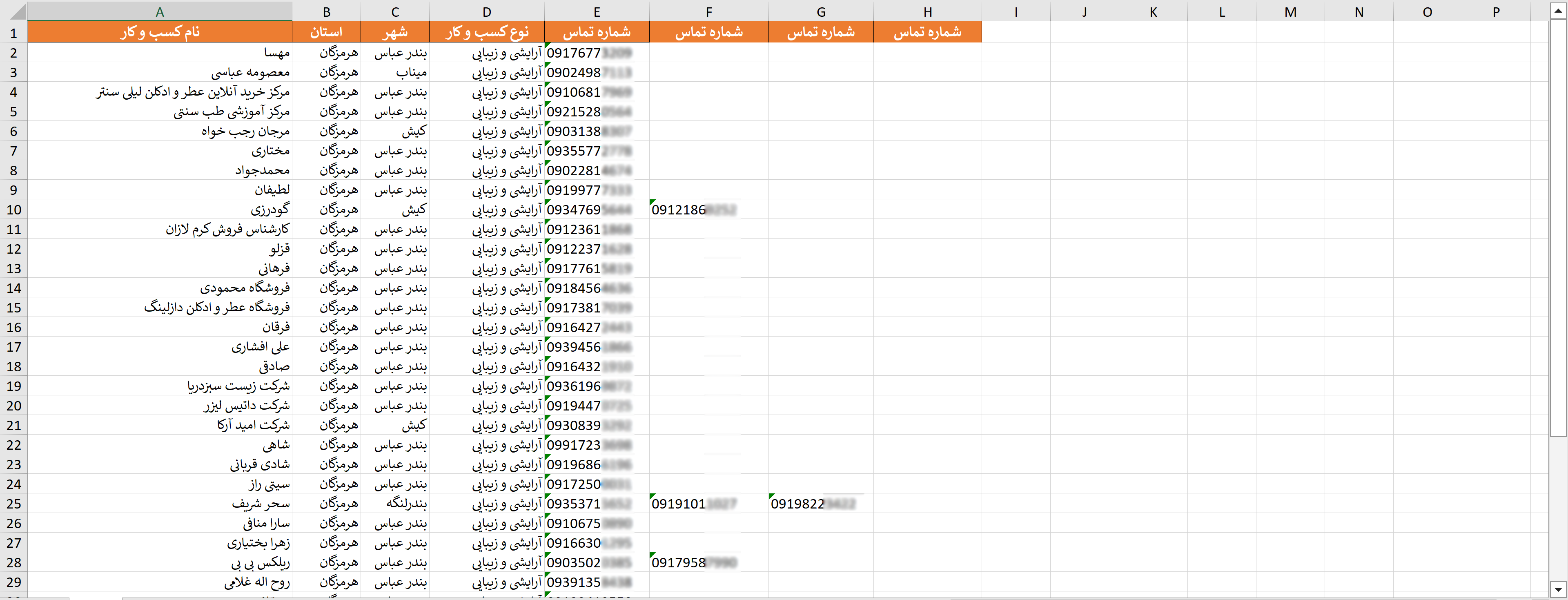This screenshot has height=600, width=1568.
Task: Select column G header
Action: (x=820, y=11)
